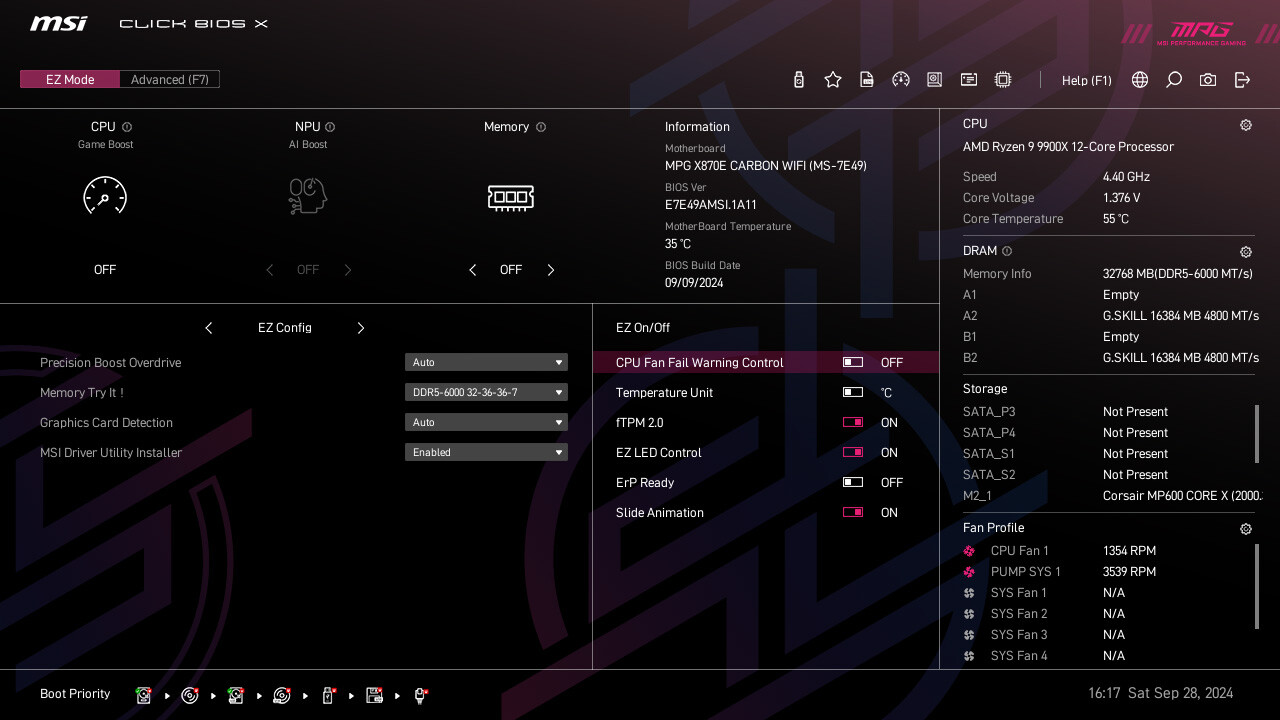
Task: Click the NPU AI Boost head icon
Action: click(x=308, y=196)
